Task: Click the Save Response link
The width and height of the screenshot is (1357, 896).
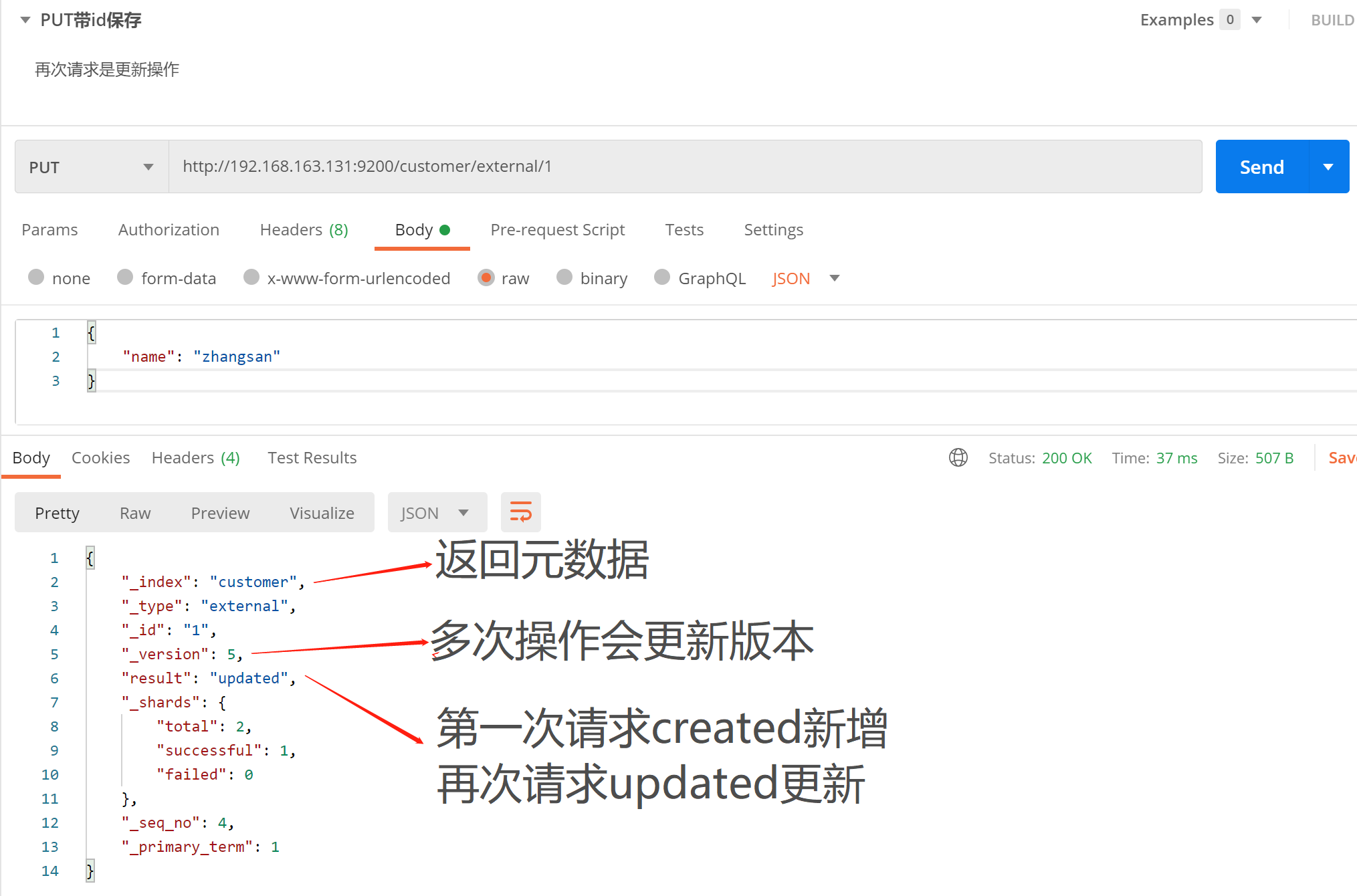Action: click(1342, 457)
